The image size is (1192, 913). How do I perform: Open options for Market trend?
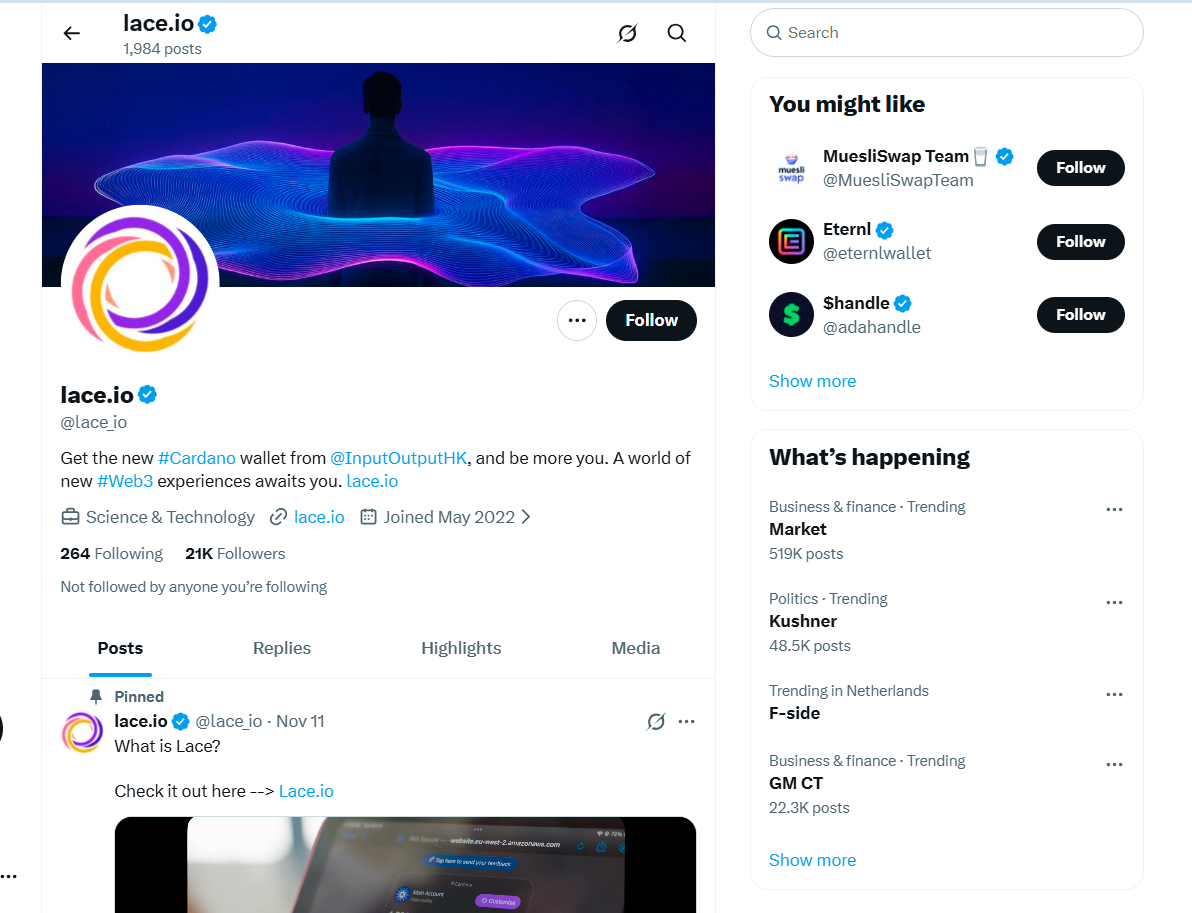click(1114, 510)
